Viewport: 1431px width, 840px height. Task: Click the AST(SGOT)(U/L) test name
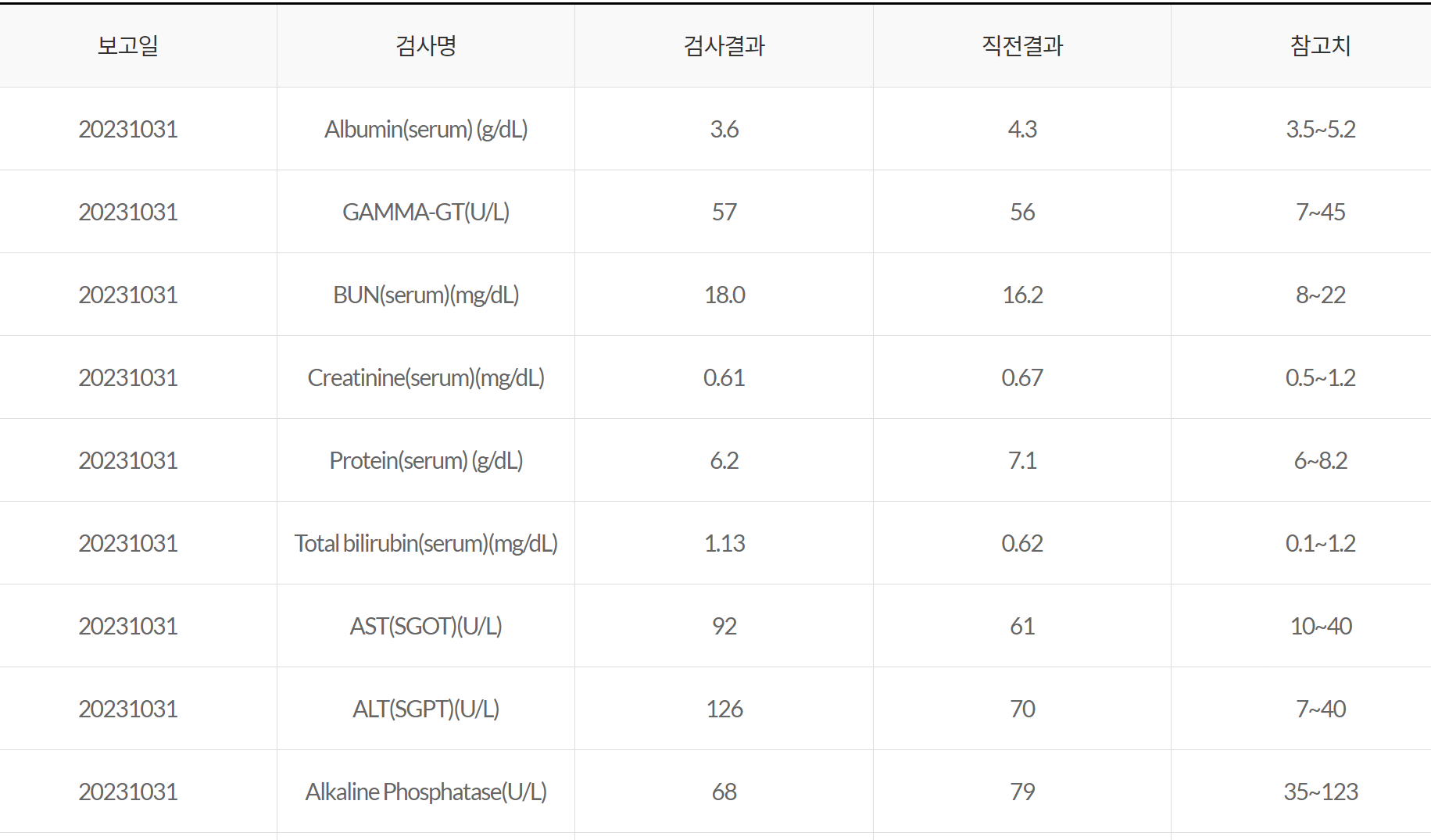426,626
